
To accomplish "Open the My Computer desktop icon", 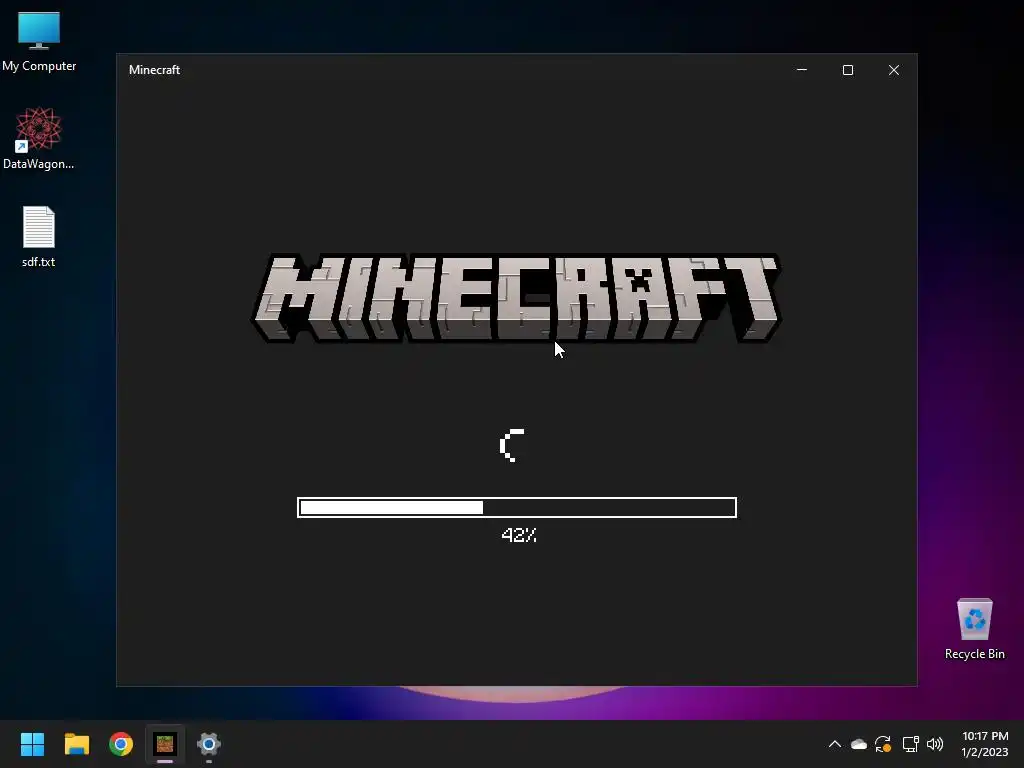I will click(x=39, y=41).
